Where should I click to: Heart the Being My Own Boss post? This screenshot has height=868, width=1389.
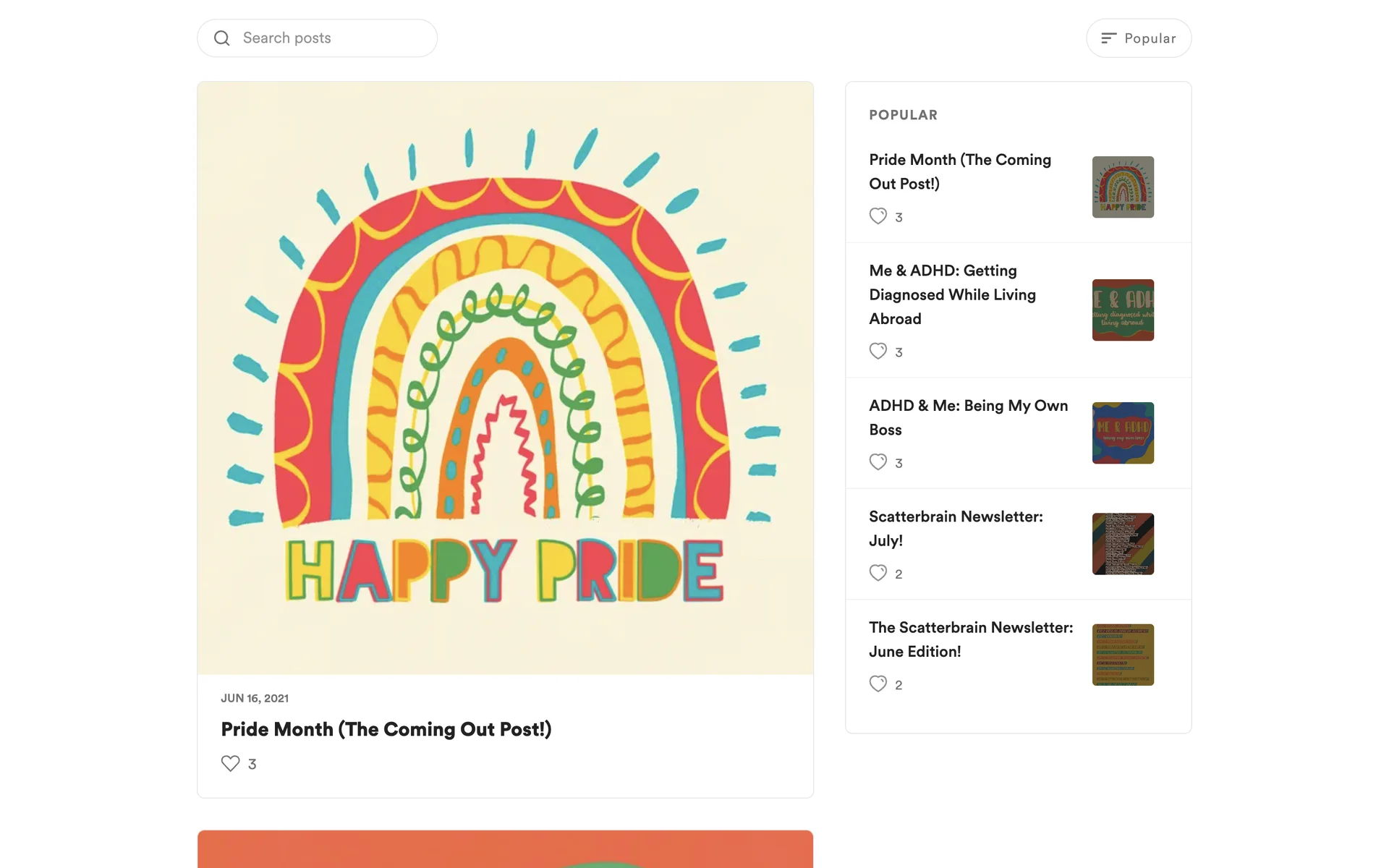coord(878,462)
